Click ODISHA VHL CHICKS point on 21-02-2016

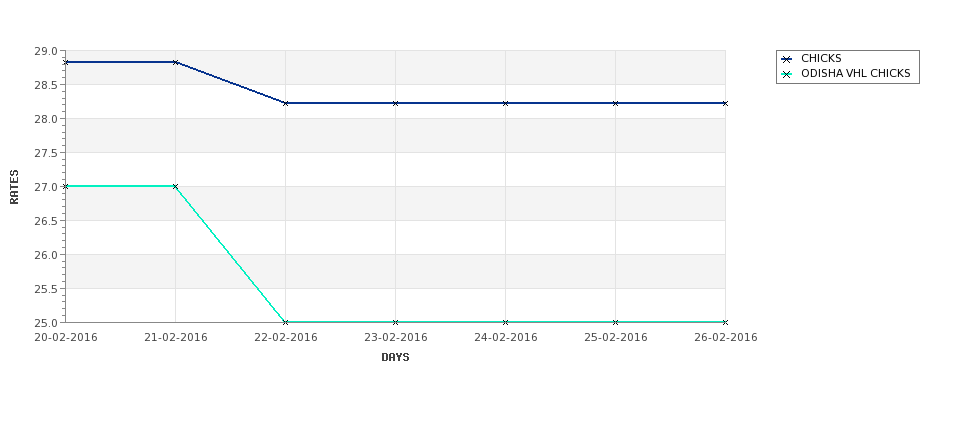(x=175, y=187)
